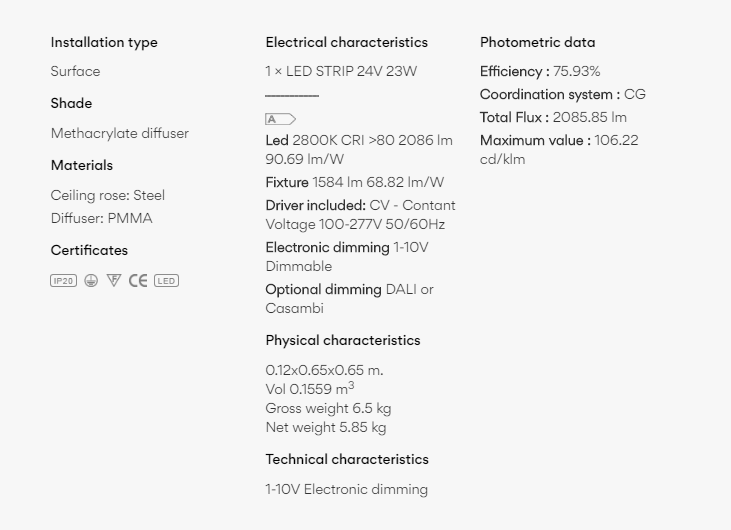Click the Certificates heading
The height and width of the screenshot is (530, 731).
[89, 250]
